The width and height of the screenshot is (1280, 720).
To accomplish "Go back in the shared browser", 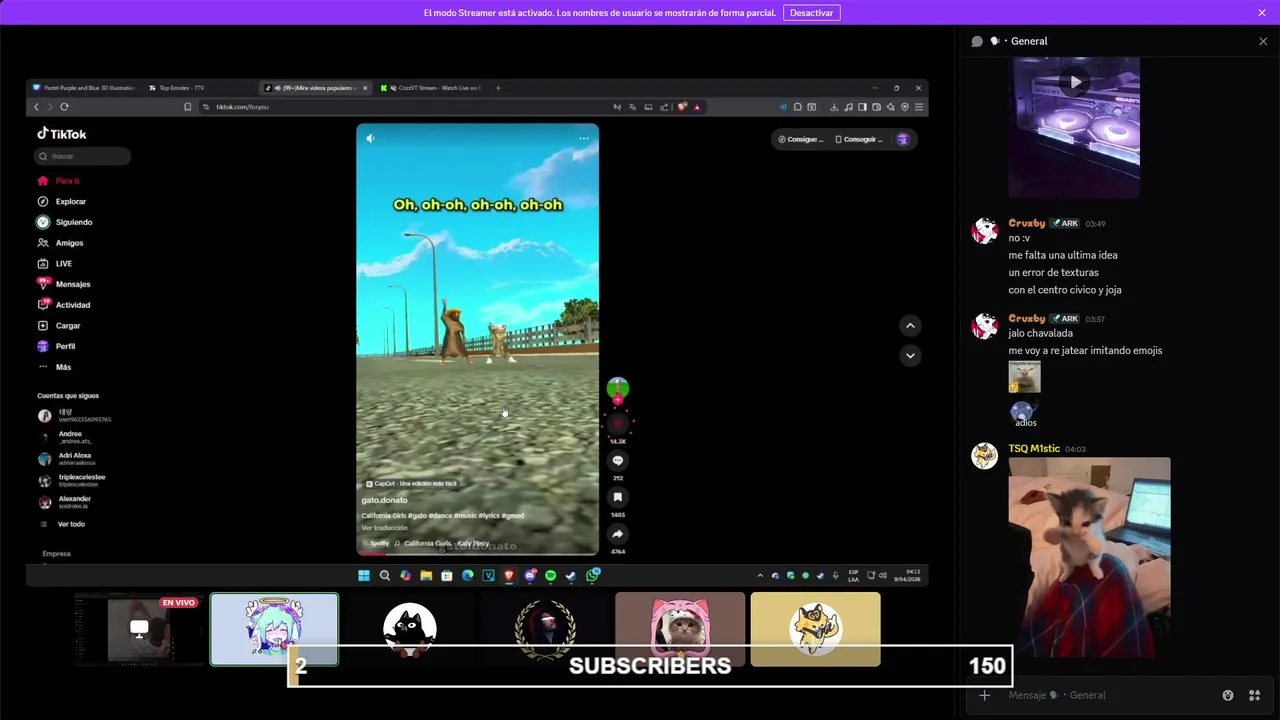I will (x=36, y=107).
